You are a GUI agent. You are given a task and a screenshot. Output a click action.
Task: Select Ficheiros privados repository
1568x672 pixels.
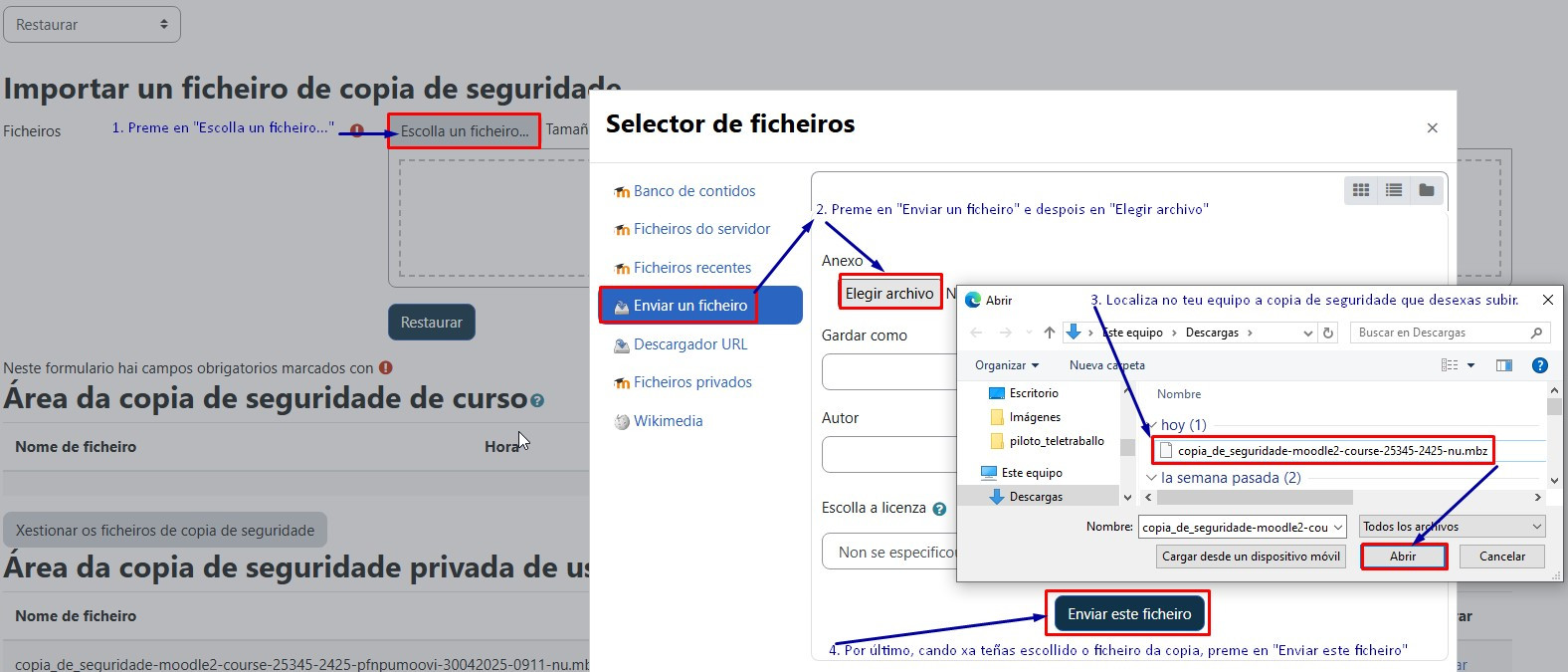point(692,382)
